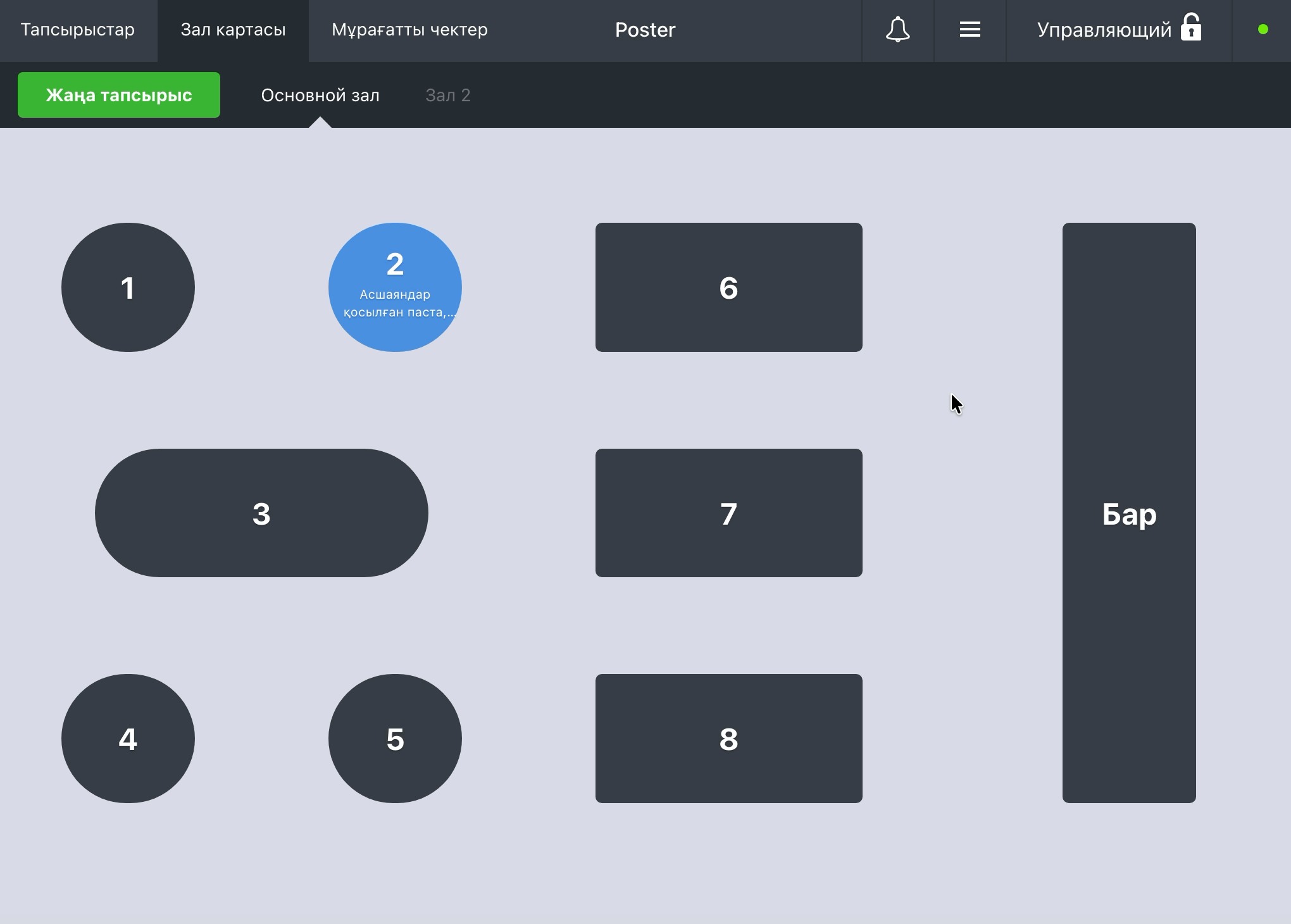Choose rectangular table 8
The height and width of the screenshot is (924, 1291).
coord(728,739)
